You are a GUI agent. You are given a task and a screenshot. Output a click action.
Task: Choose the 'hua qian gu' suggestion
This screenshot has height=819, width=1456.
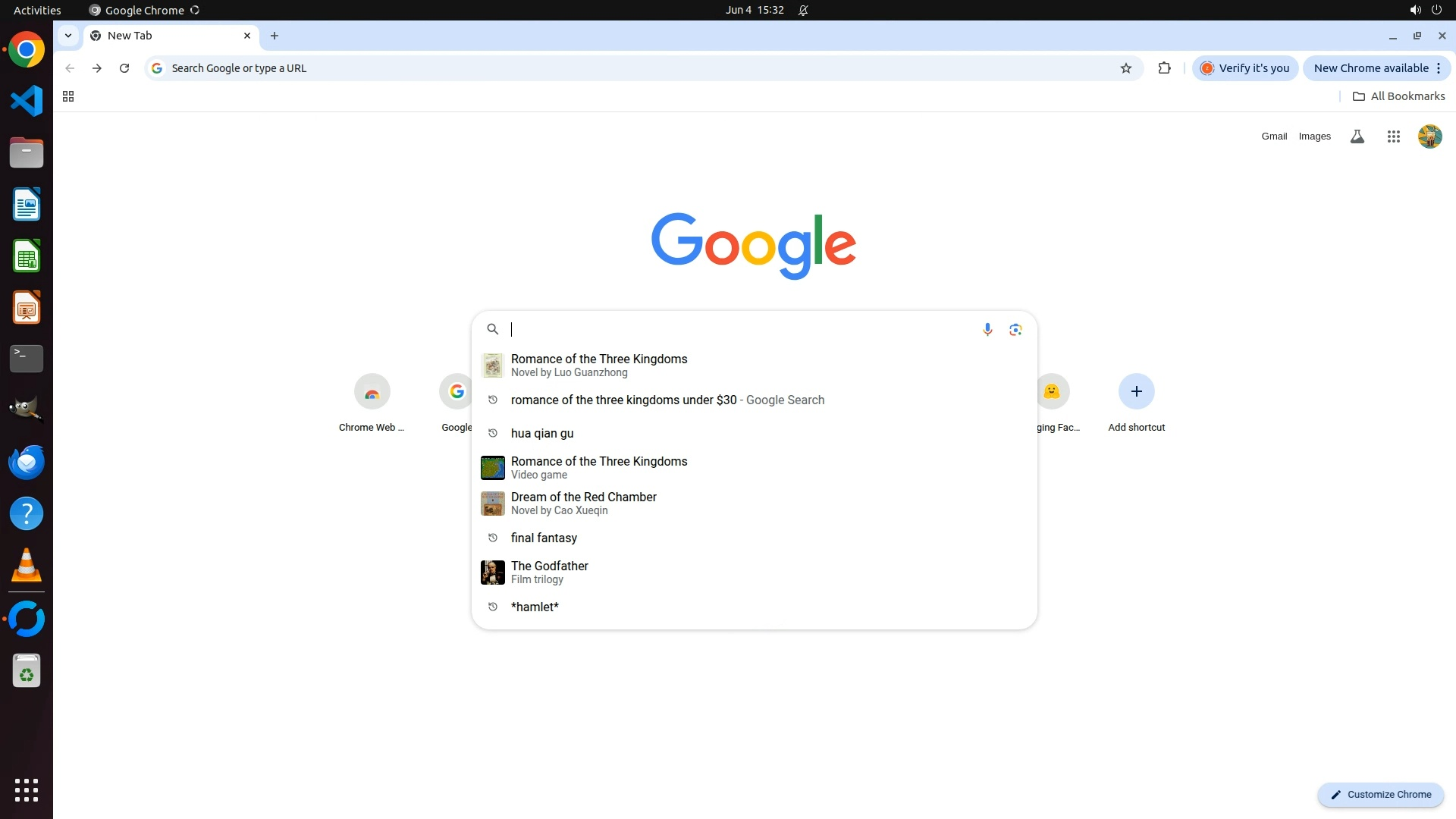coord(542,433)
